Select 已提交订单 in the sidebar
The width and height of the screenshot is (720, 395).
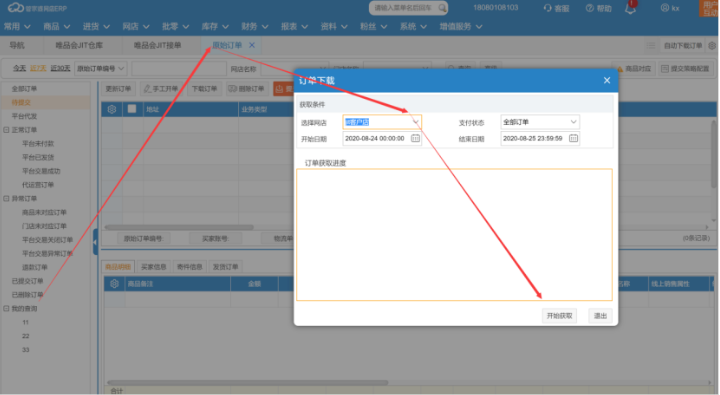[28, 281]
